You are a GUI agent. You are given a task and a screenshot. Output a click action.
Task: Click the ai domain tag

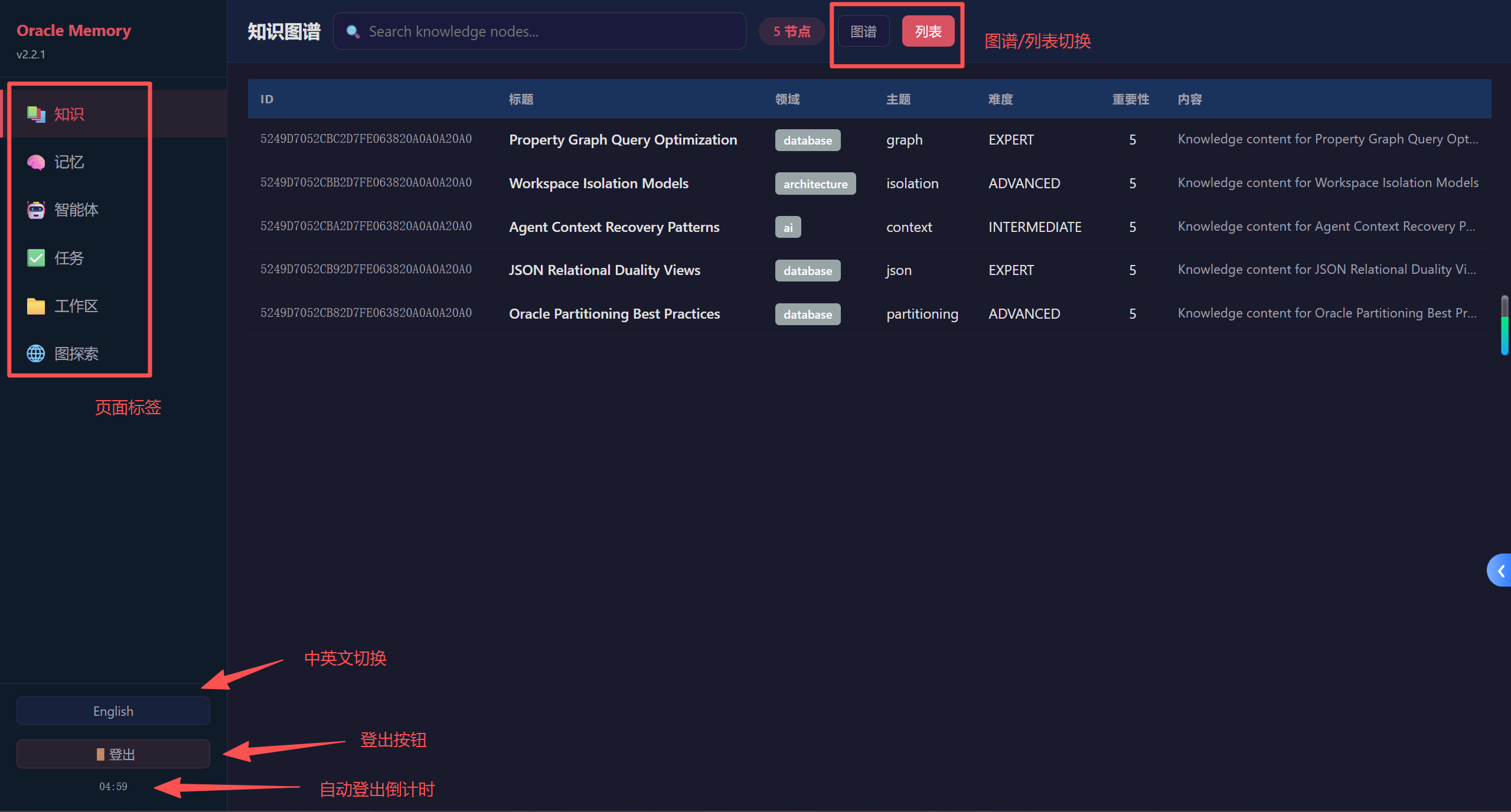pos(788,227)
